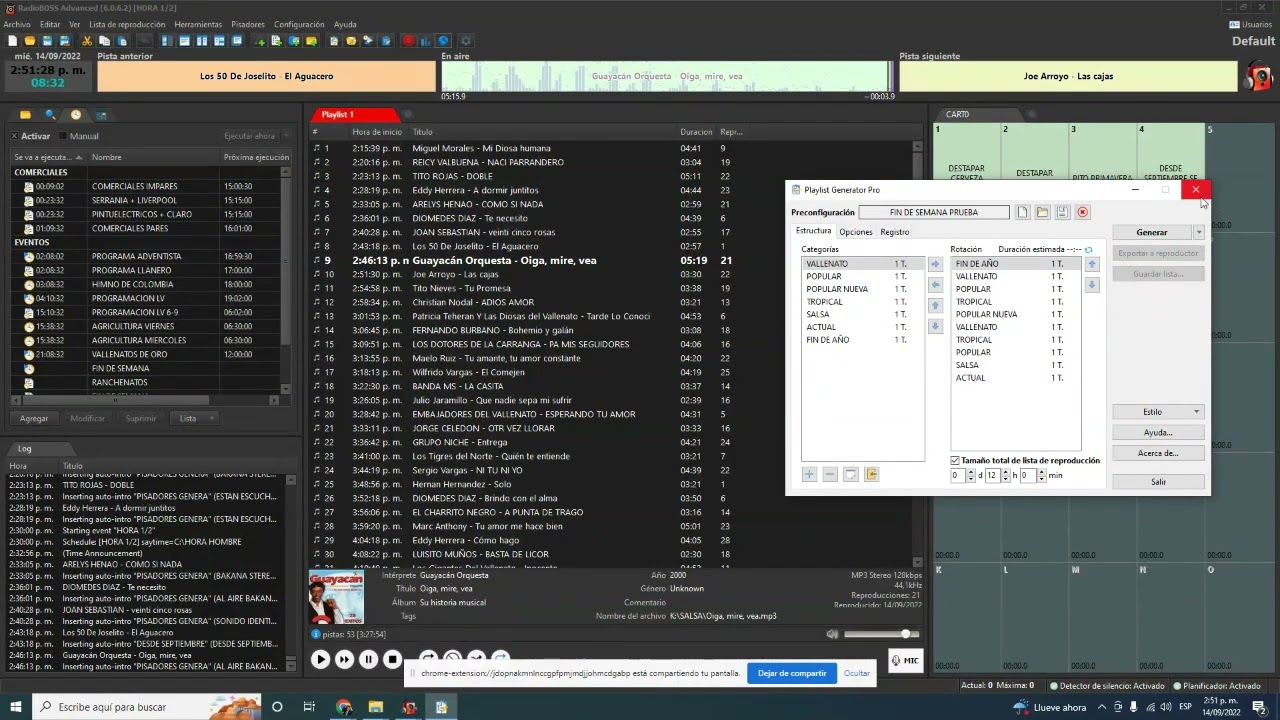The image size is (1280, 720).
Task: Switch to the Opciones tab
Action: point(856,232)
